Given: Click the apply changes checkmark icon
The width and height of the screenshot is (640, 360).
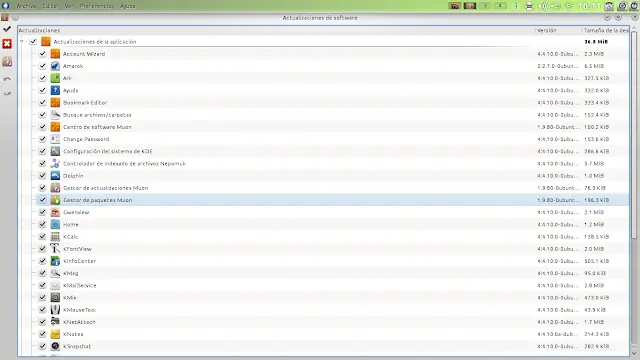Looking at the screenshot, I should [x=7, y=29].
